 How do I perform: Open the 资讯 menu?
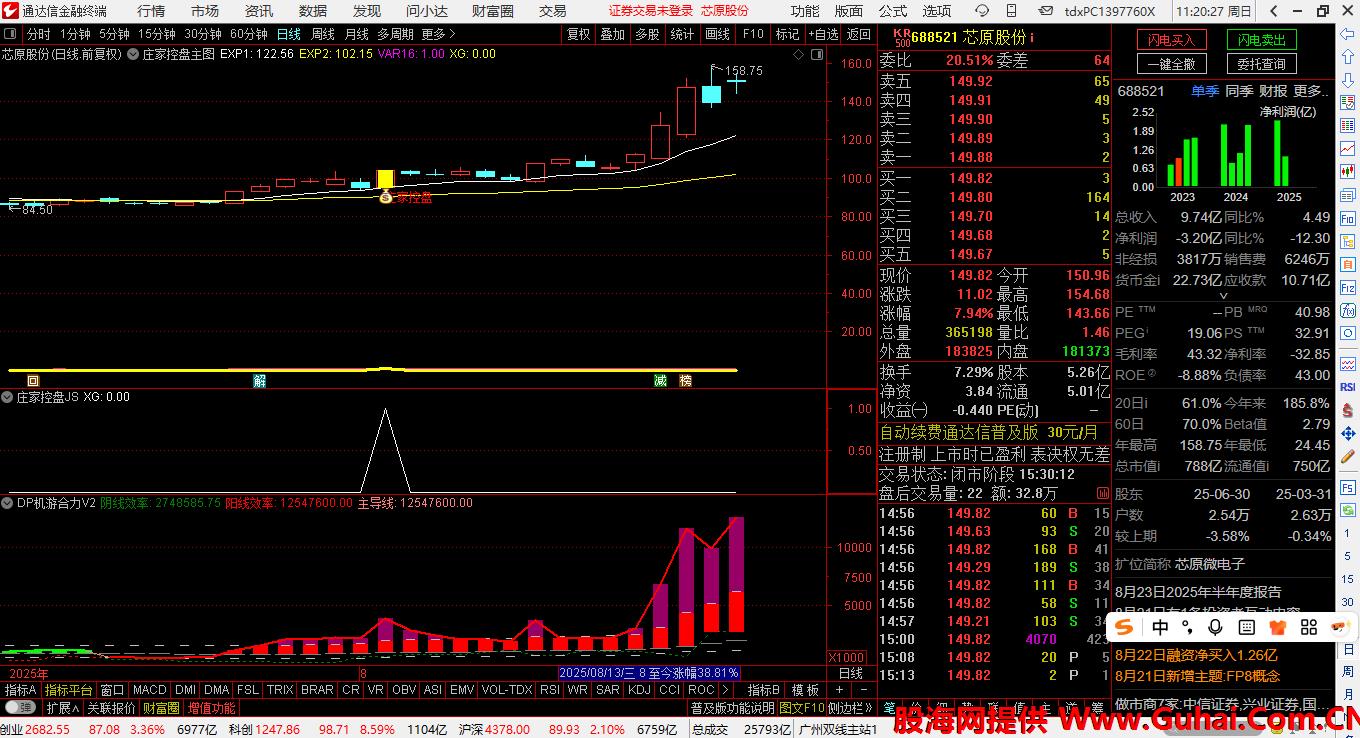(x=259, y=11)
